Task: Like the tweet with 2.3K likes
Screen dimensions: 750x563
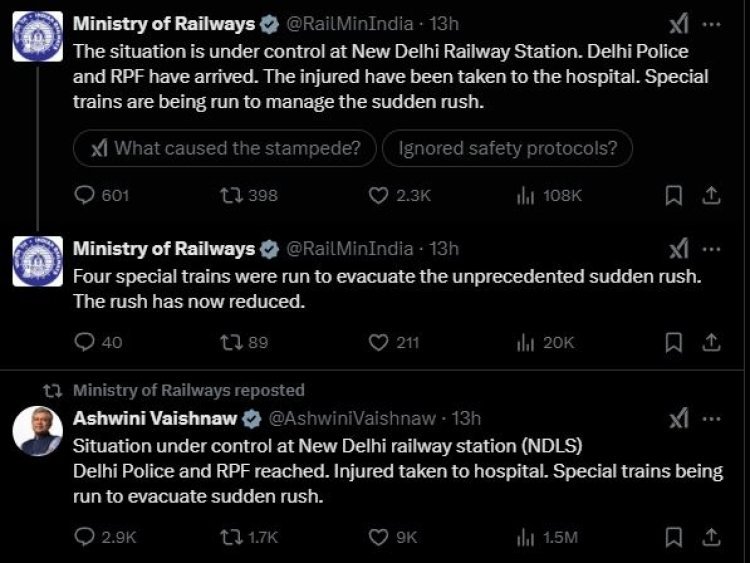Action: (x=379, y=196)
